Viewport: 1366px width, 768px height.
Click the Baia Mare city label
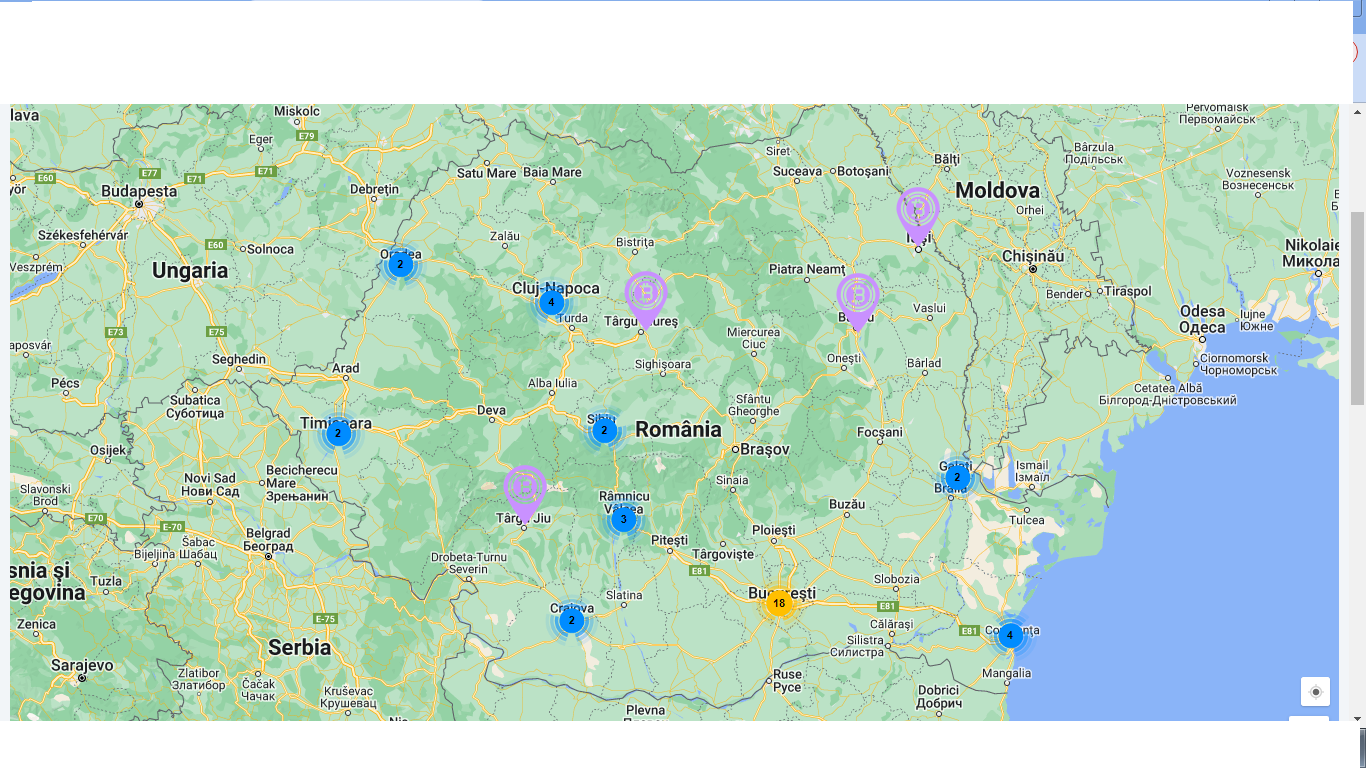click(x=552, y=172)
